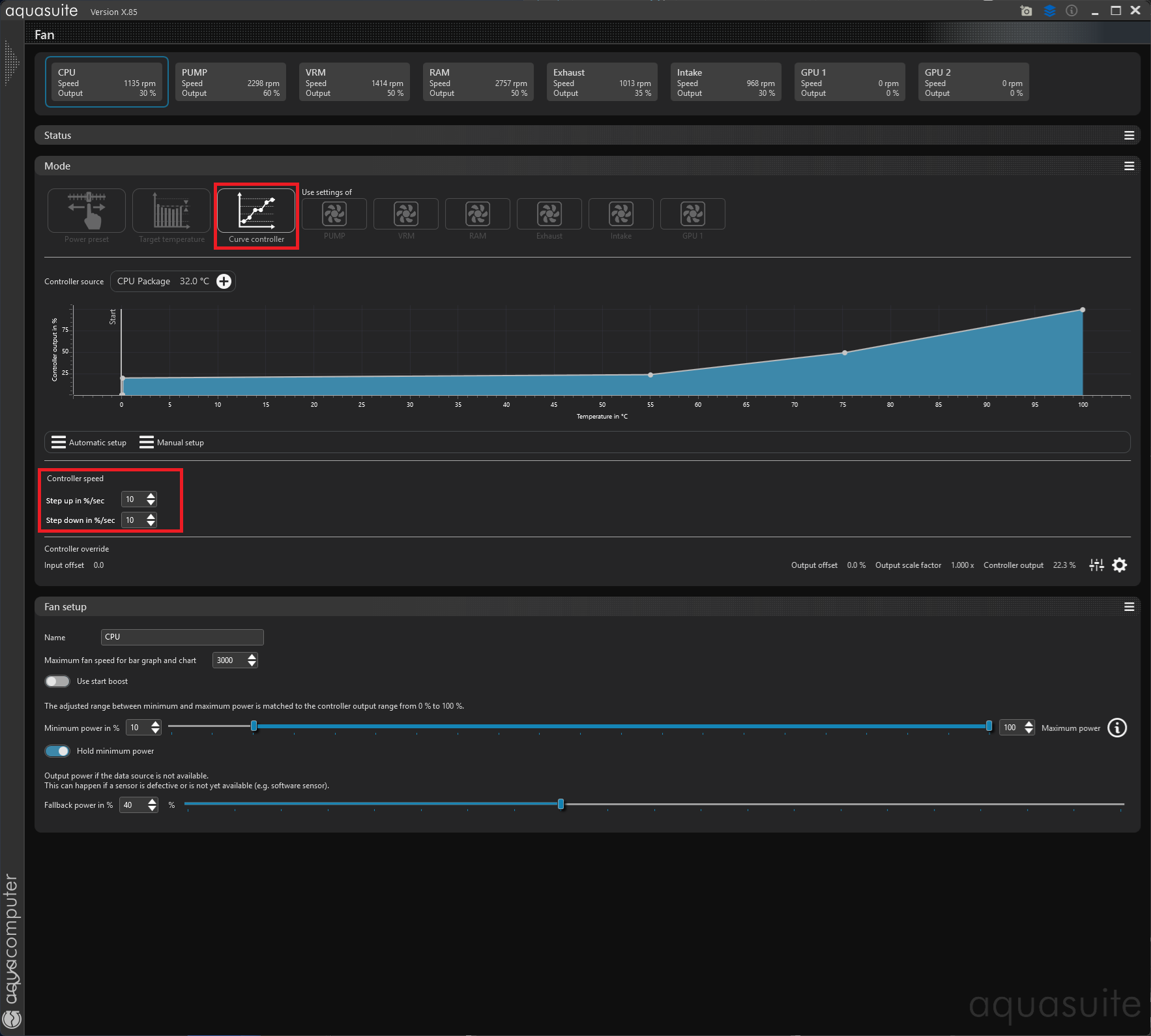Disable the Hold minimum power toggle
Viewport: 1151px width, 1036px height.
click(x=57, y=751)
